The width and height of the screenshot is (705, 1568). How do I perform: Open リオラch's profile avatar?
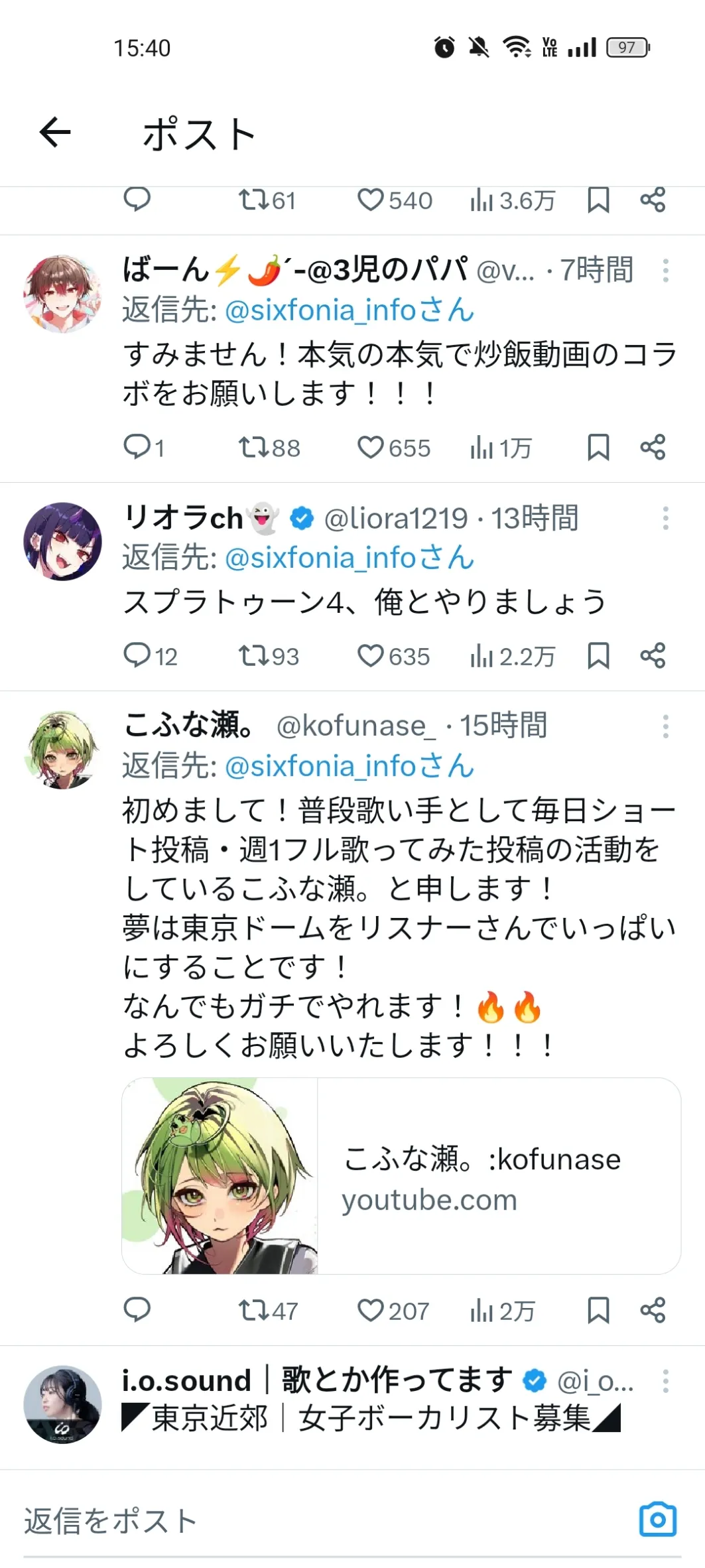[x=63, y=541]
